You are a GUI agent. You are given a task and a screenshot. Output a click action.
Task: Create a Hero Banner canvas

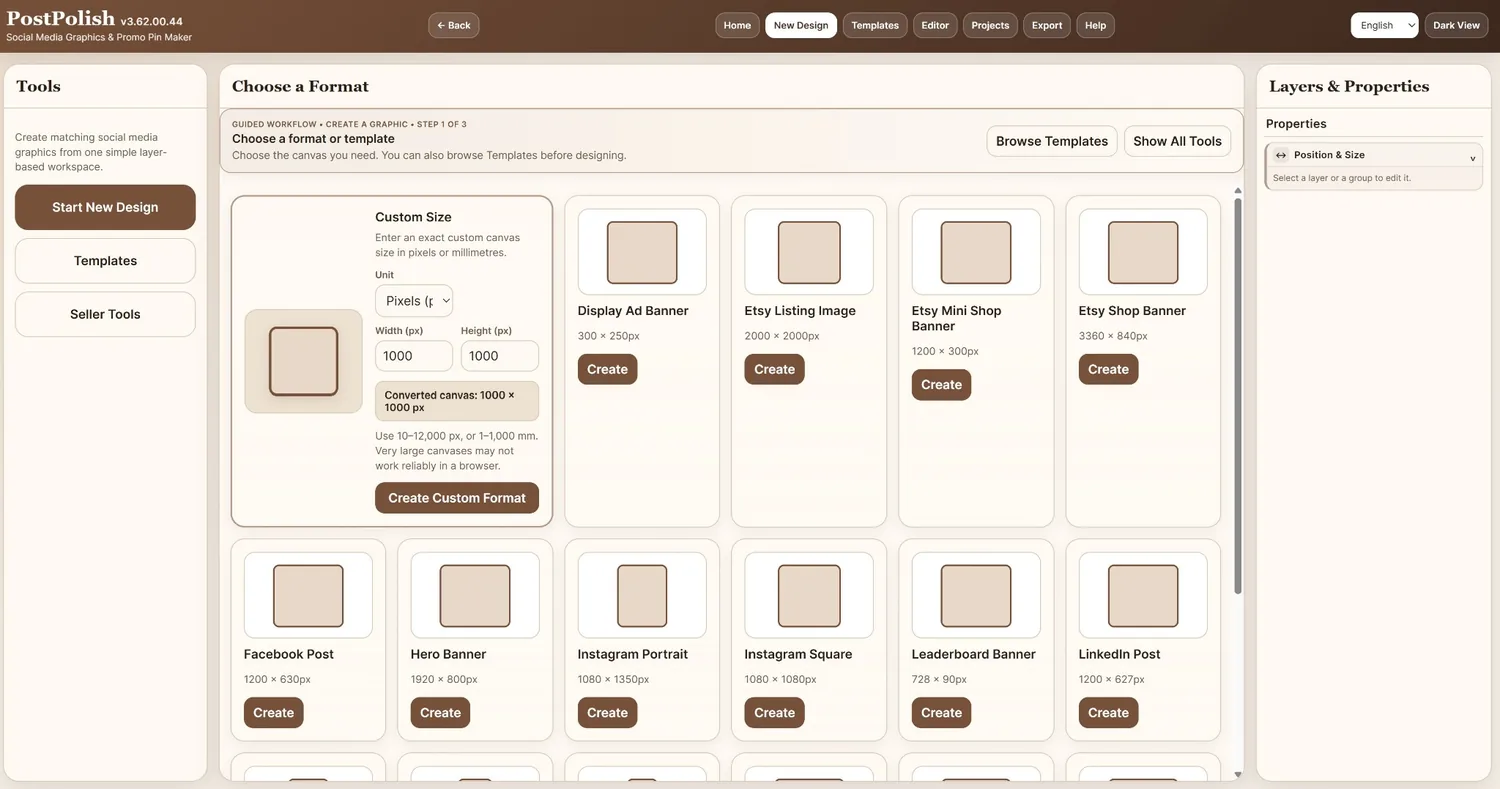click(x=440, y=713)
